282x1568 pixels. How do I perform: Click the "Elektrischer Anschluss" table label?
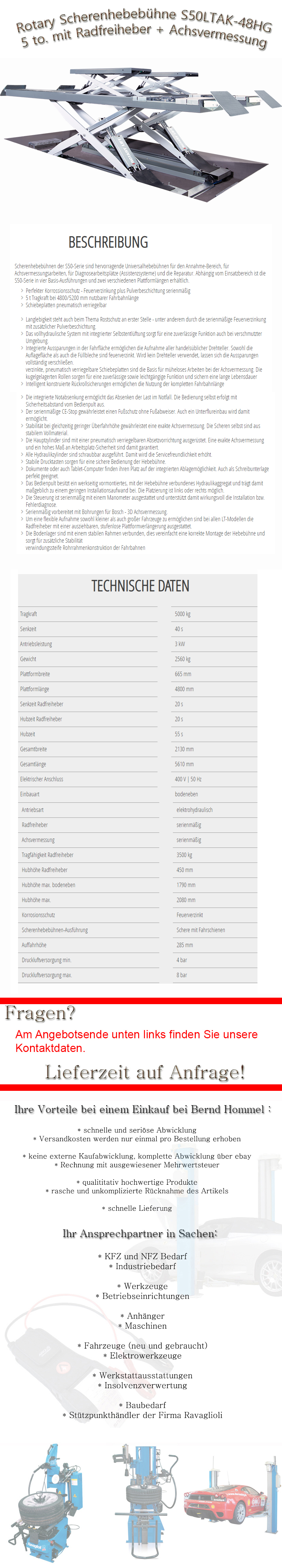[41, 779]
